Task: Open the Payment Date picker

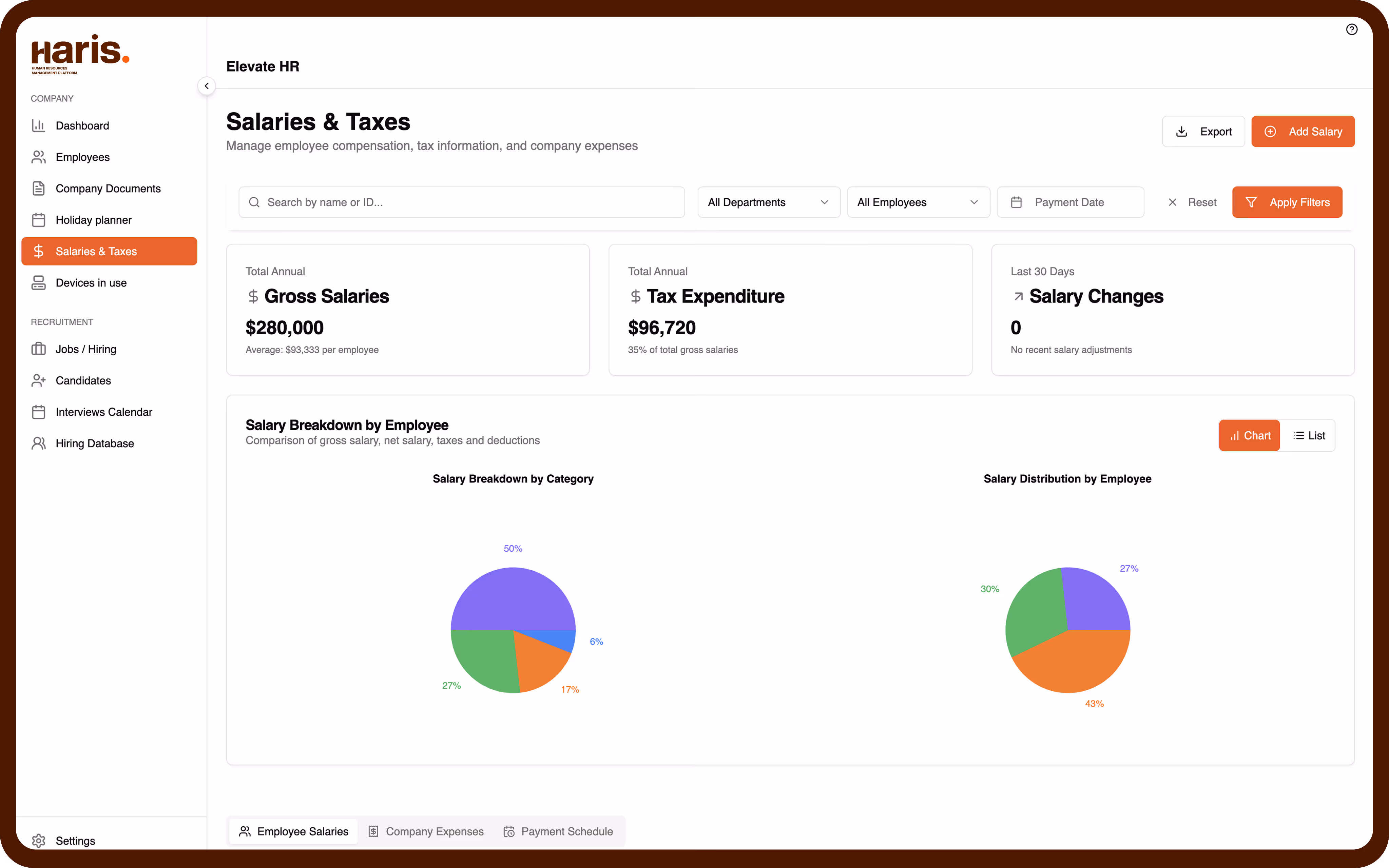Action: (x=1070, y=202)
